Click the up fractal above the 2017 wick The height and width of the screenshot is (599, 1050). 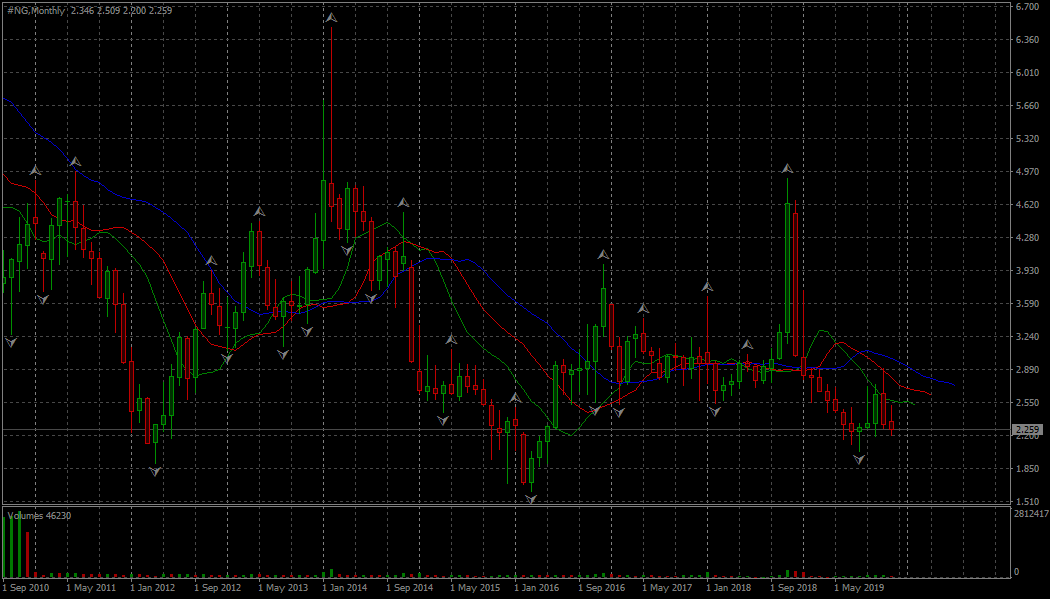point(707,287)
